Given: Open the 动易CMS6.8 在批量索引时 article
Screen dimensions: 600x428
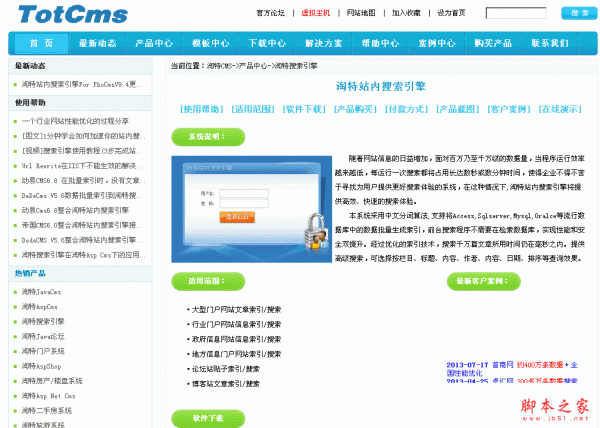Looking at the screenshot, I should [x=83, y=181].
